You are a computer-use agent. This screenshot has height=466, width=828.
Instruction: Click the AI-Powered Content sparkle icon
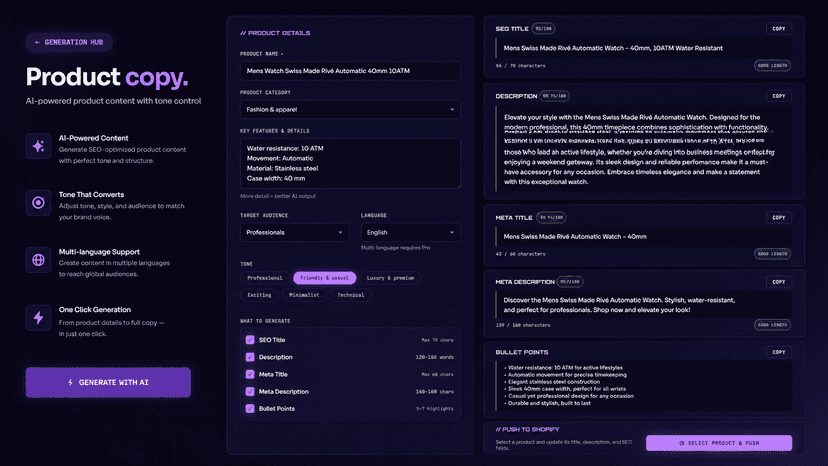click(38, 146)
